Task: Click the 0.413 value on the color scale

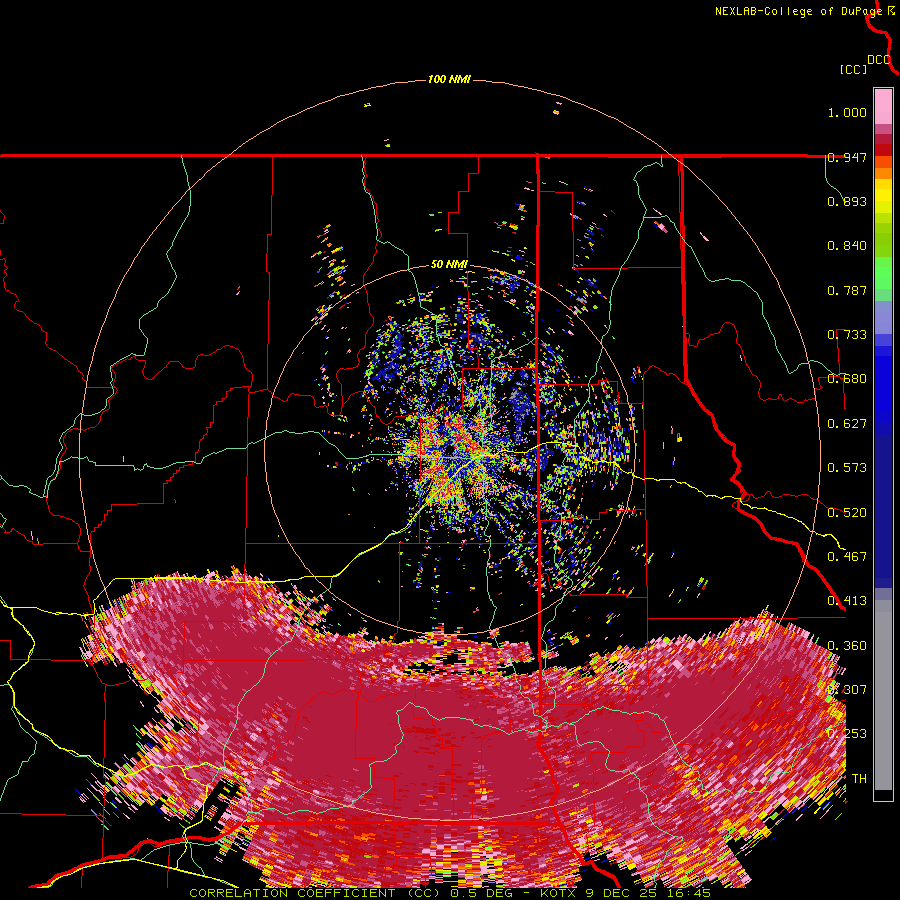Action: tap(847, 601)
